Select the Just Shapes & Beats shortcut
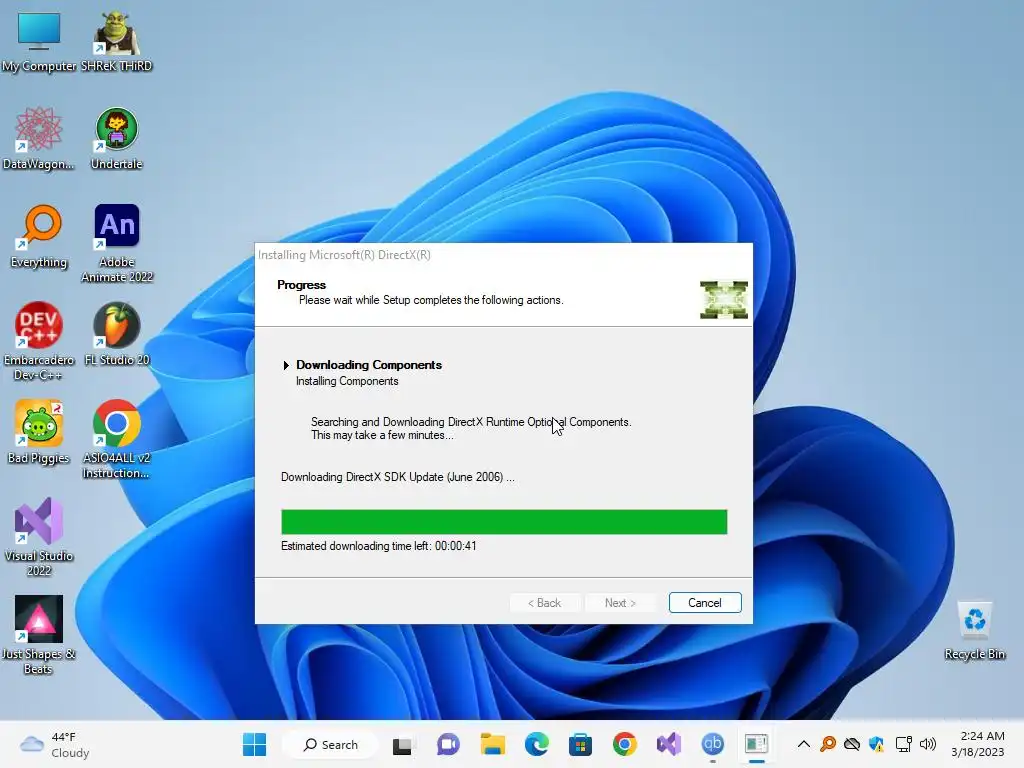1024x768 pixels. (39, 635)
